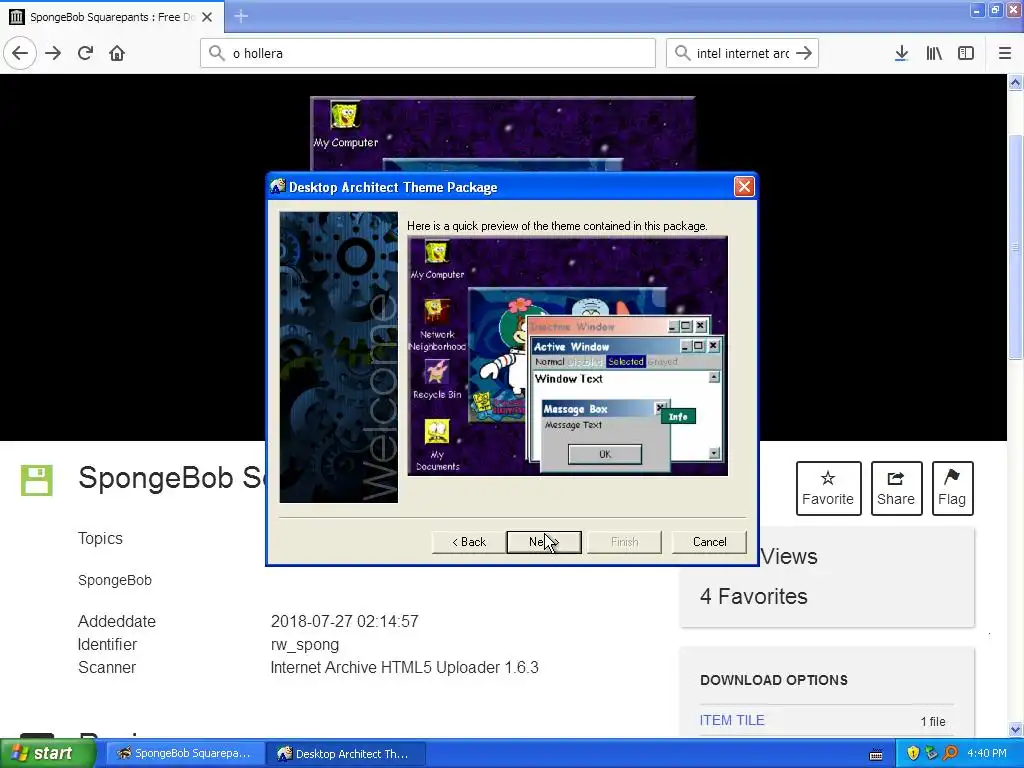This screenshot has width=1024, height=768.
Task: Click the green floppy disk software icon
Action: tap(37, 480)
